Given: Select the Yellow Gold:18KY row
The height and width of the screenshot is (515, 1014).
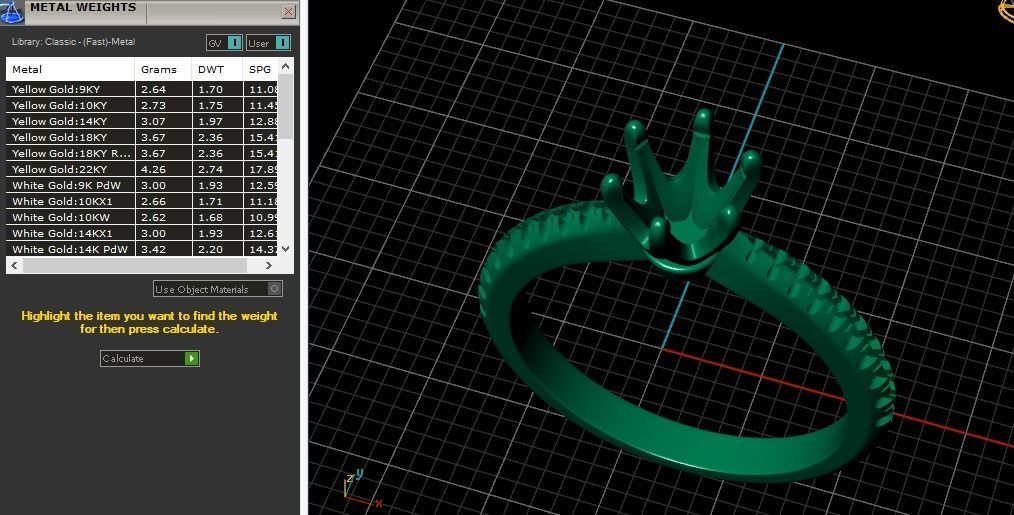Looking at the screenshot, I should (142, 137).
